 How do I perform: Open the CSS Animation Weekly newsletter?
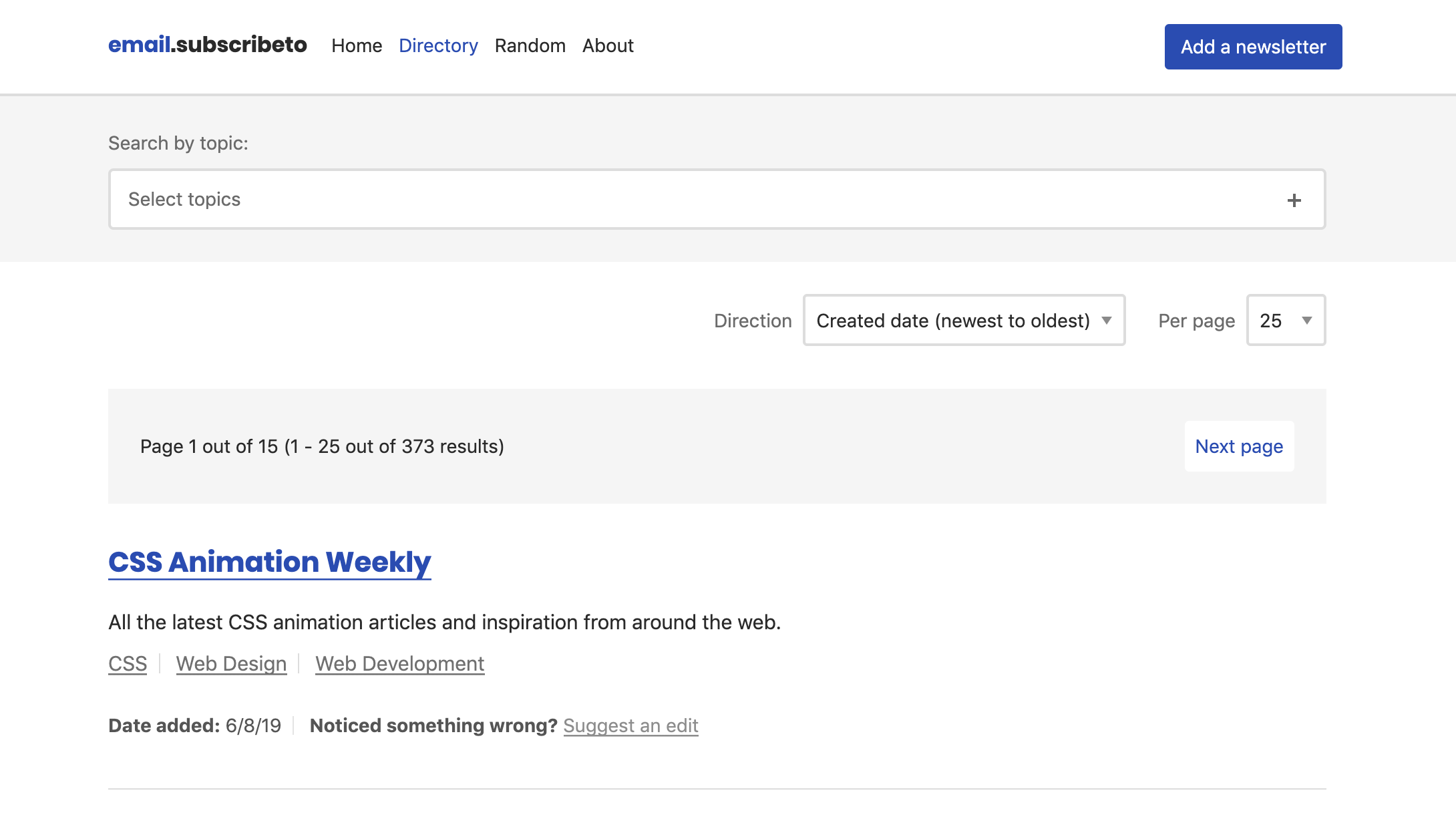click(x=270, y=562)
